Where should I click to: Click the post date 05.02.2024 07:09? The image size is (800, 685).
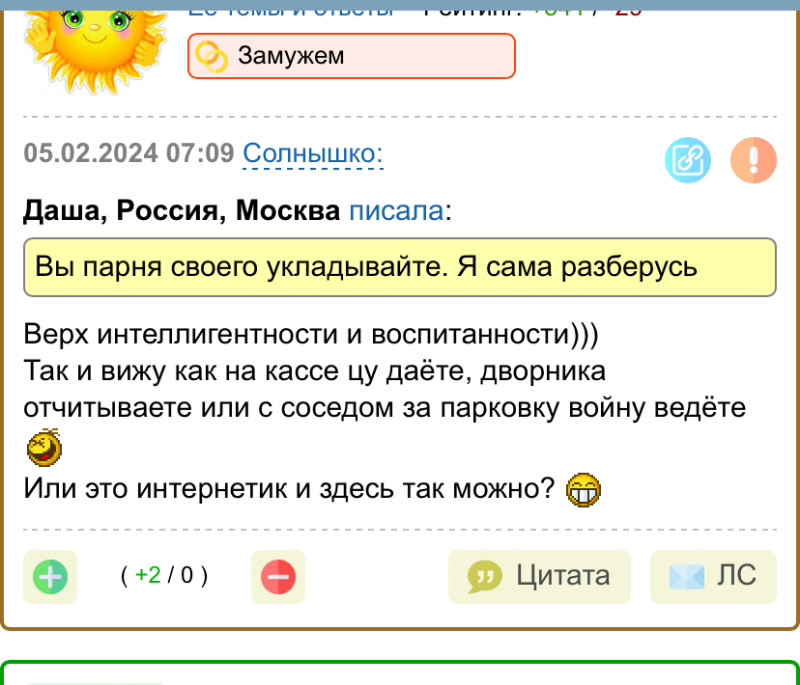[128, 154]
